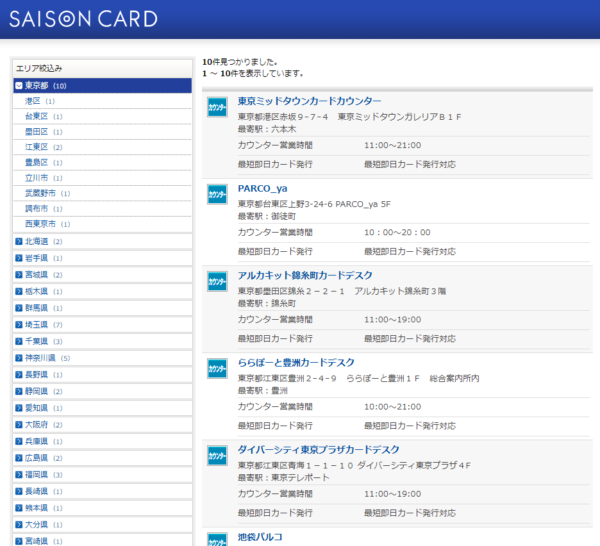Click text 最寄駅：豊洲

coord(262,391)
